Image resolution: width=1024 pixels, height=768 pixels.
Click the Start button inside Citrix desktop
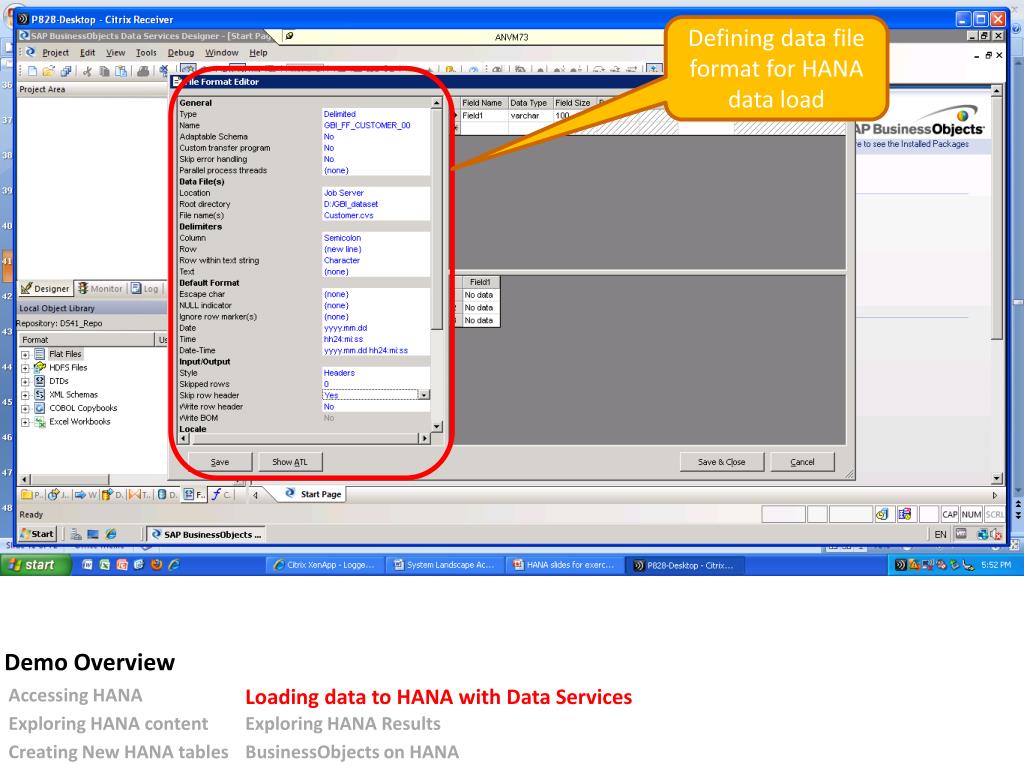(38, 534)
